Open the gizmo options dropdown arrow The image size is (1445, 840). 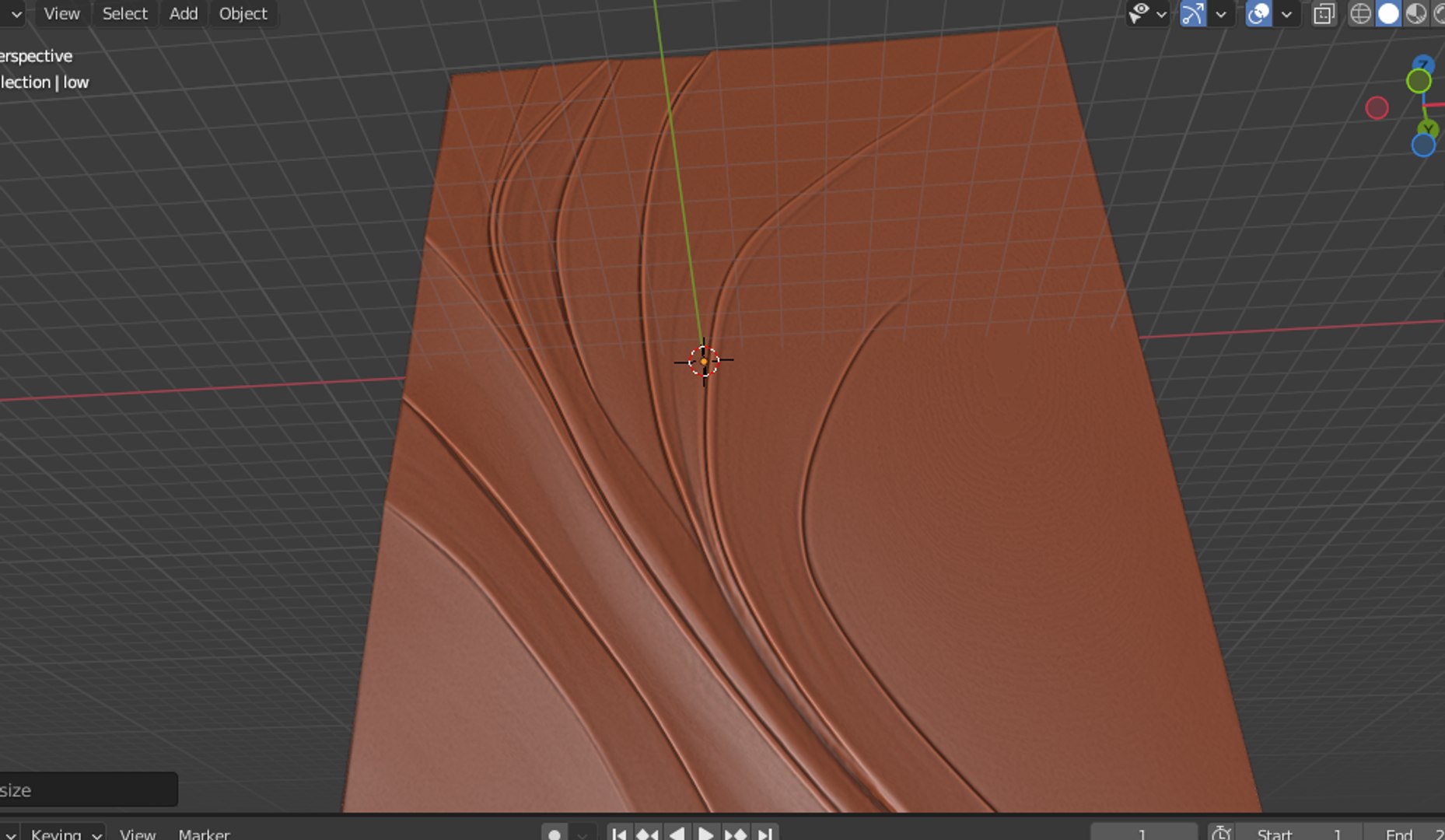[1221, 14]
